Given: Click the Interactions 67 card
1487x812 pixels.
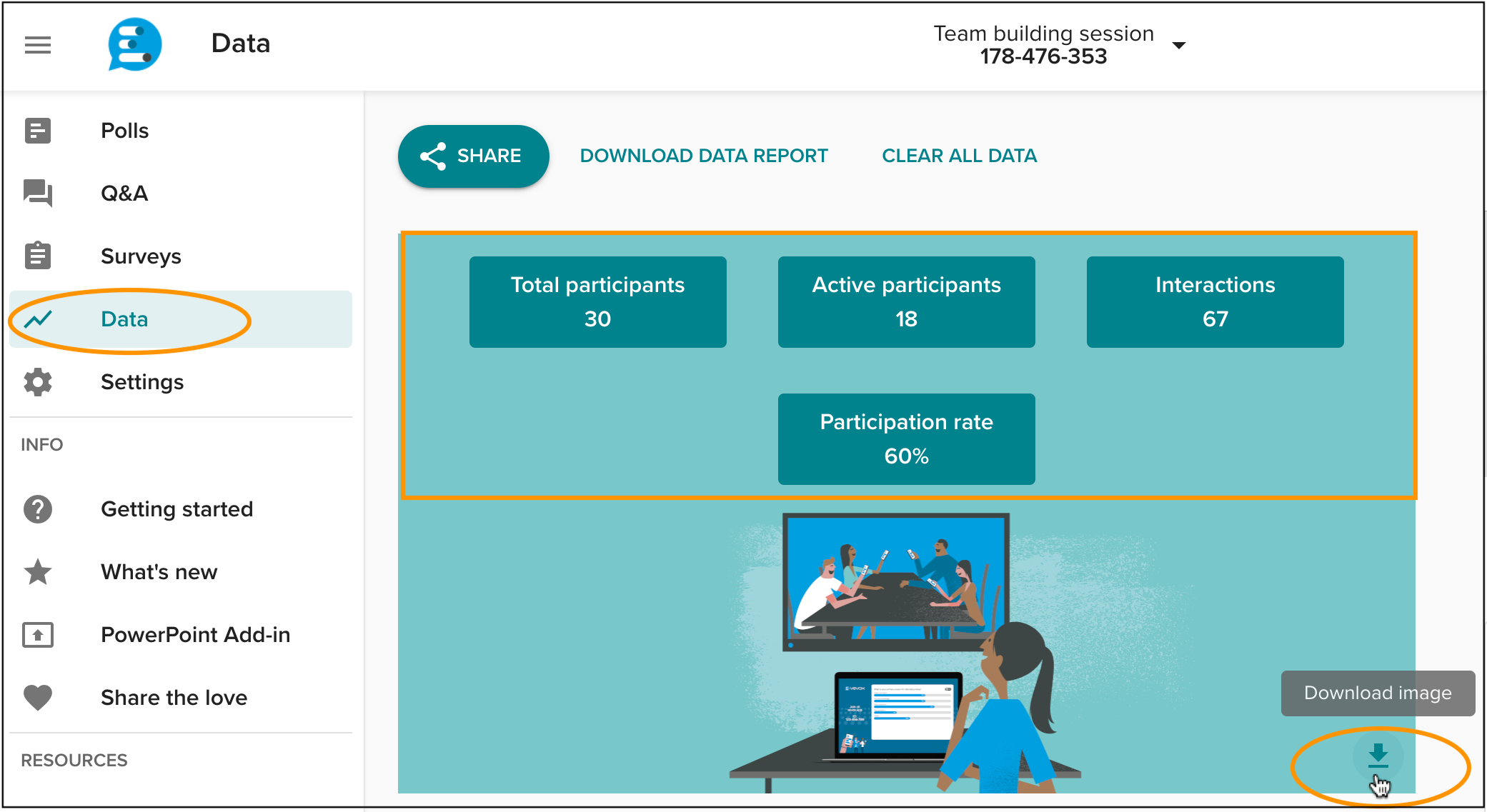Looking at the screenshot, I should 1215,302.
